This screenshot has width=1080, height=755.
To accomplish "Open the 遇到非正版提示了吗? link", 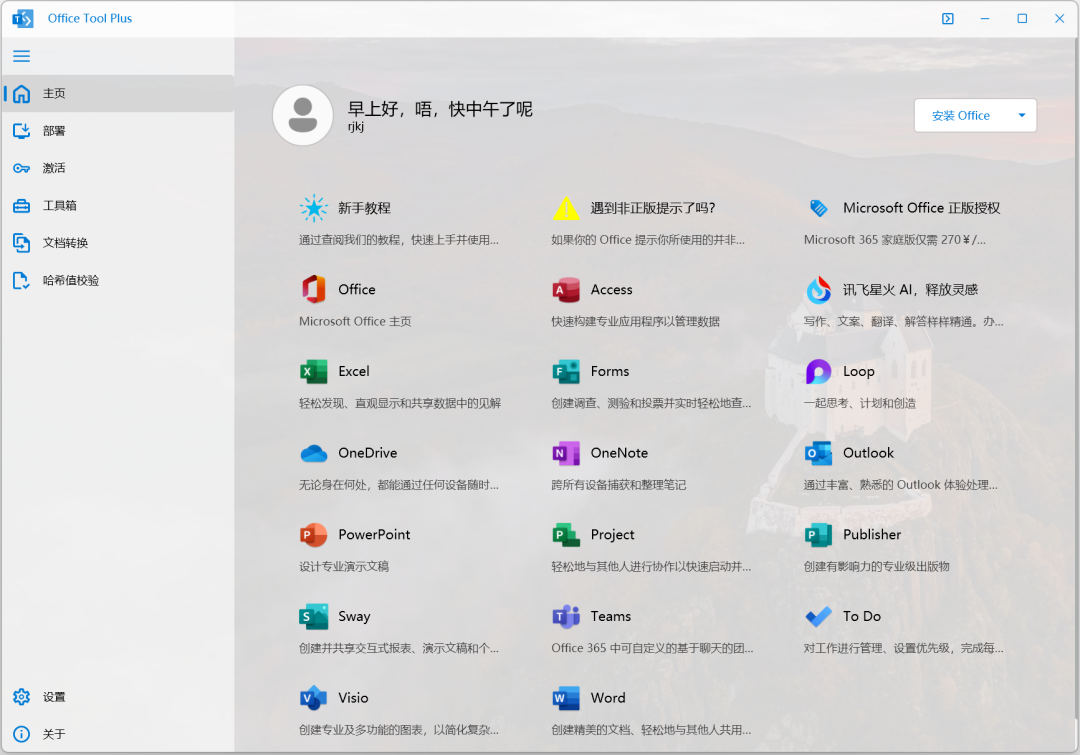I will (x=653, y=208).
